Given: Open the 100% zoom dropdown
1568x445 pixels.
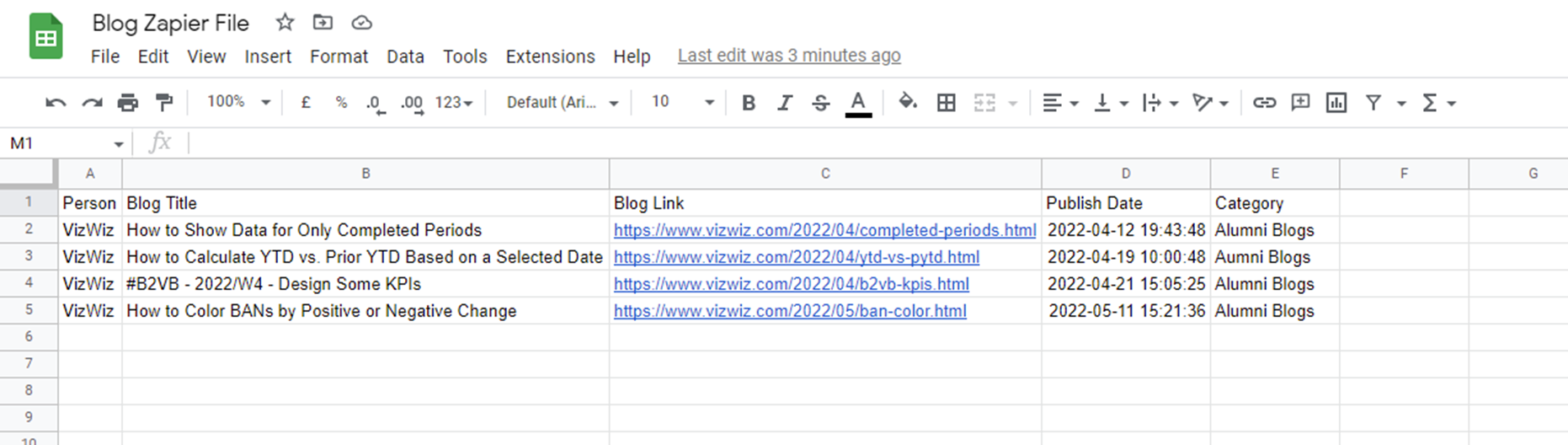Looking at the screenshot, I should tap(239, 102).
